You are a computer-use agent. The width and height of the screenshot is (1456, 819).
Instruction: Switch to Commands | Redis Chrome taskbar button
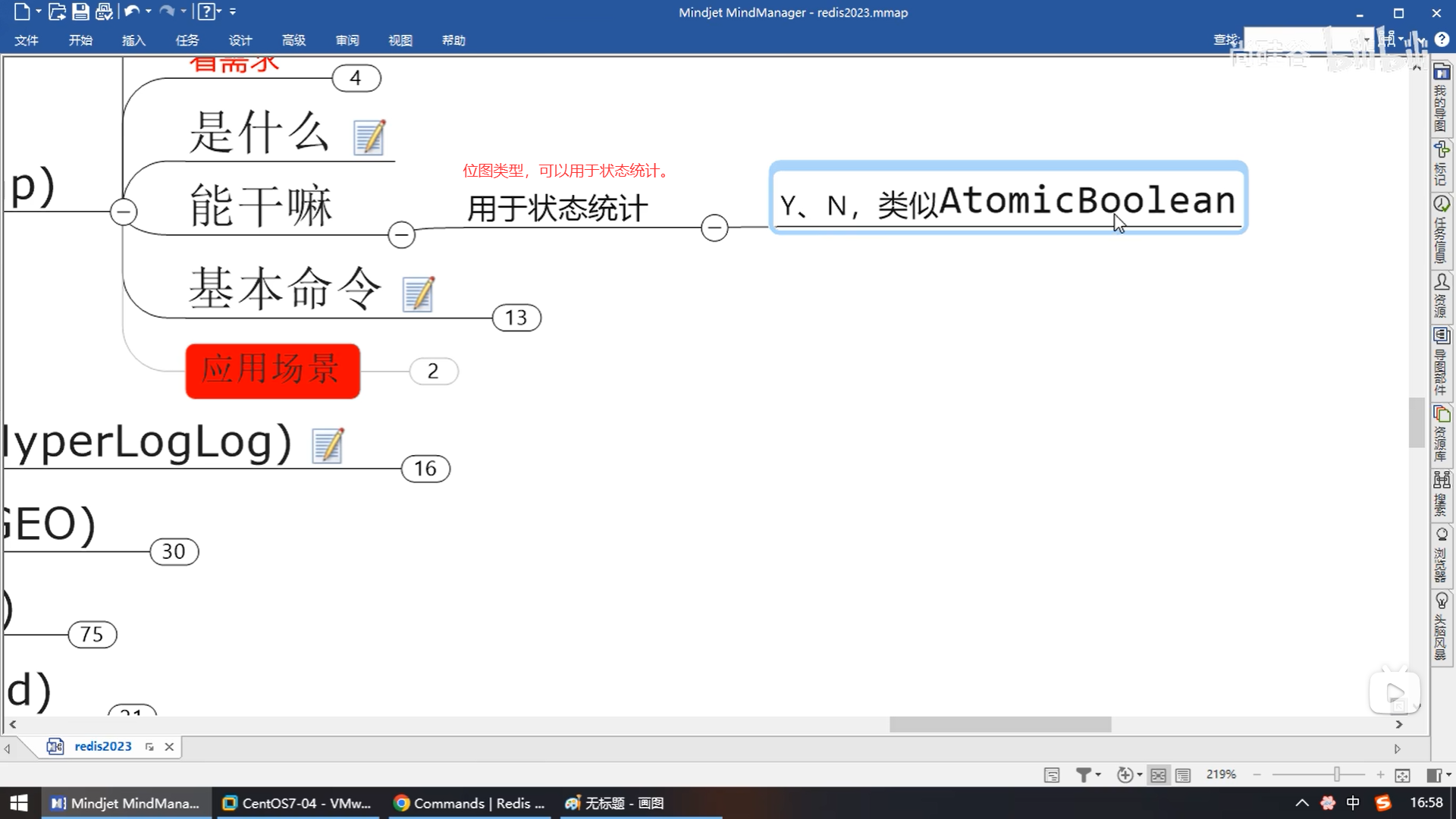470,803
